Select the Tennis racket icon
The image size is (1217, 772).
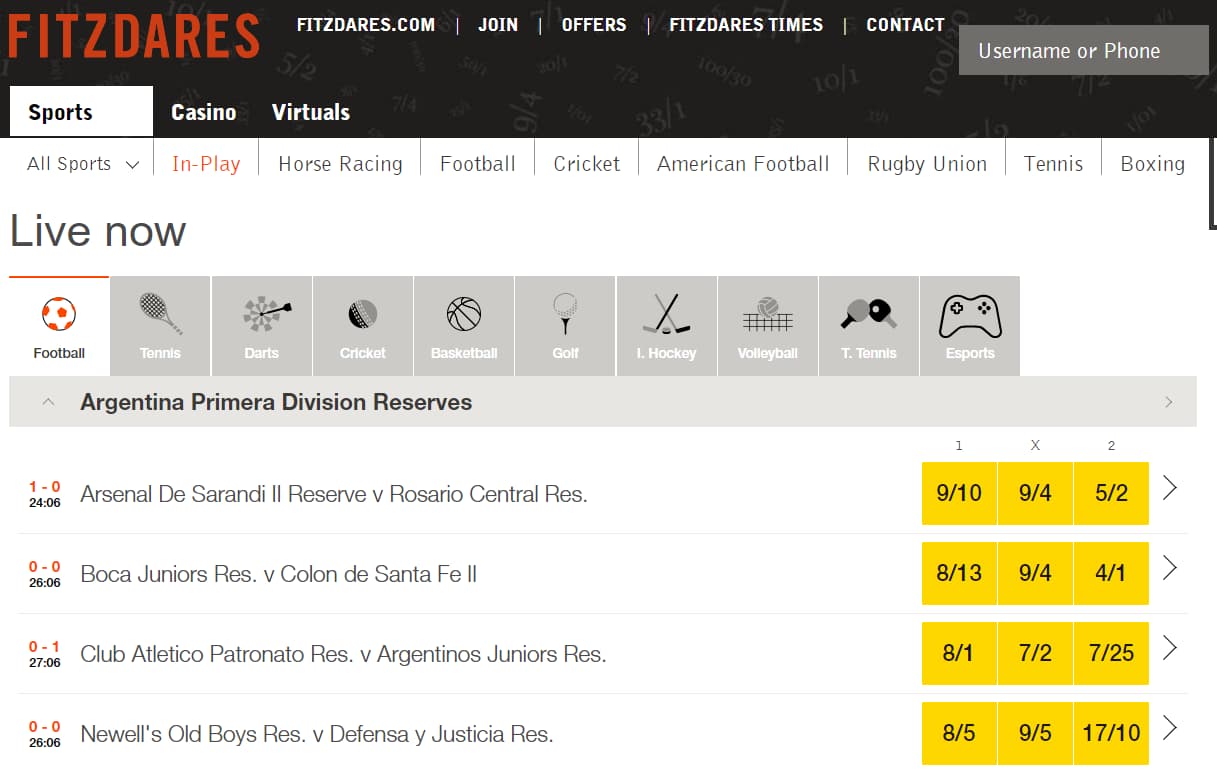[x=160, y=314]
